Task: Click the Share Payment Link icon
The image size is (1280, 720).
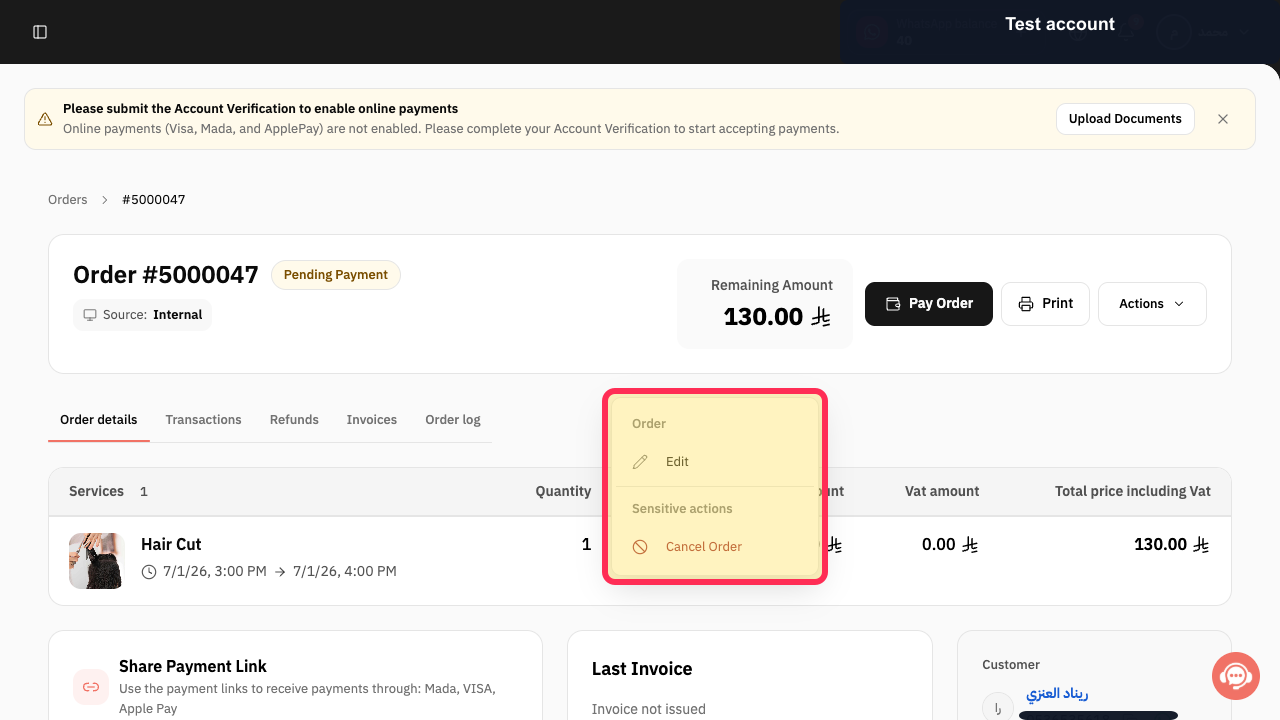Action: click(91, 687)
